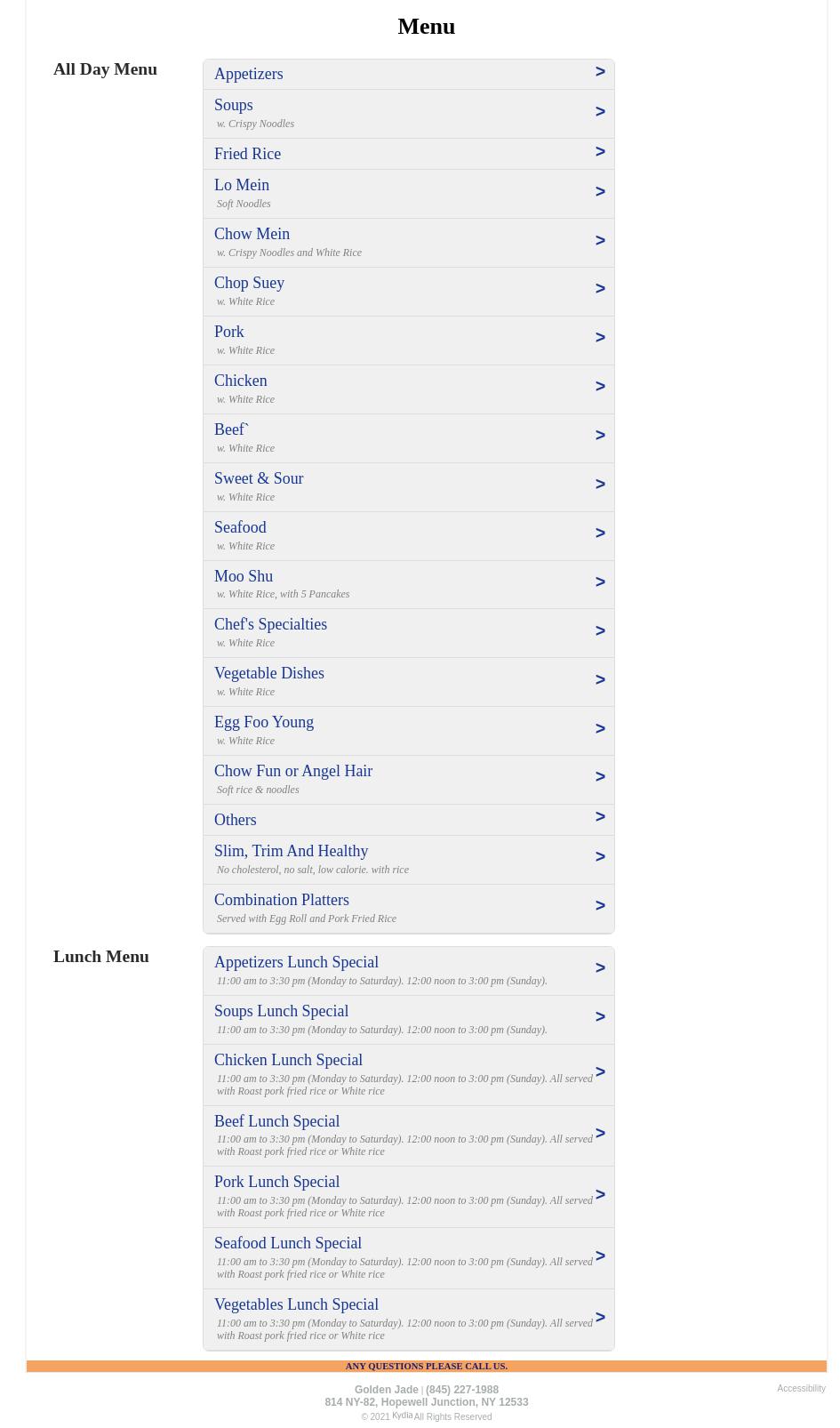Open the Chow Mein menu section

pos(252,234)
